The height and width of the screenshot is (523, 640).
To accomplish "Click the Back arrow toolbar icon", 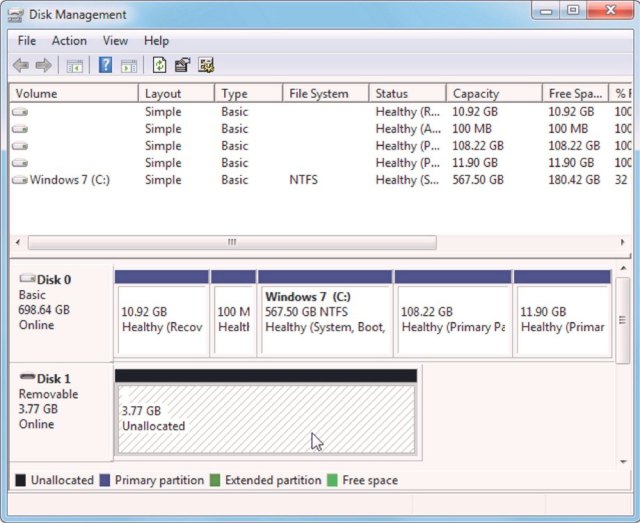I will pyautogui.click(x=21, y=66).
